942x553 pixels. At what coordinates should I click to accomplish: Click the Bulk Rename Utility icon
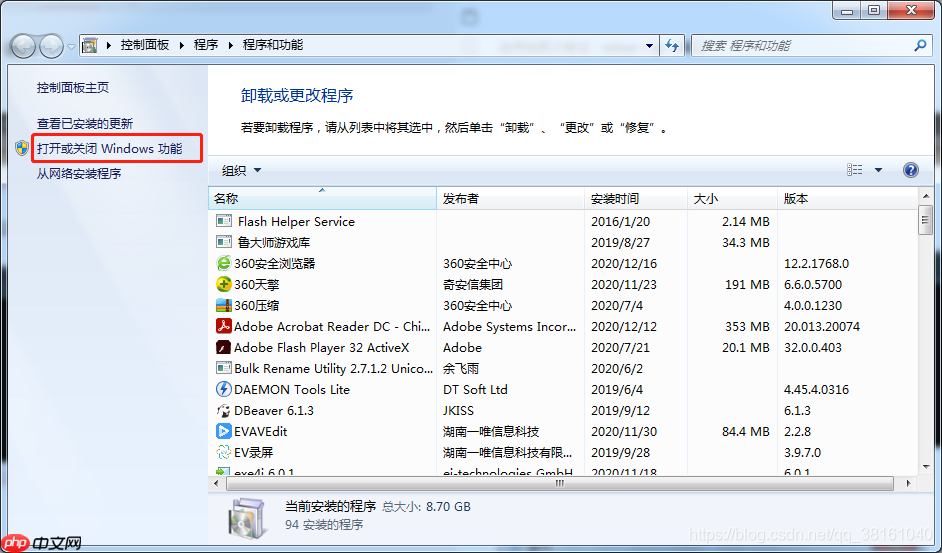(223, 368)
